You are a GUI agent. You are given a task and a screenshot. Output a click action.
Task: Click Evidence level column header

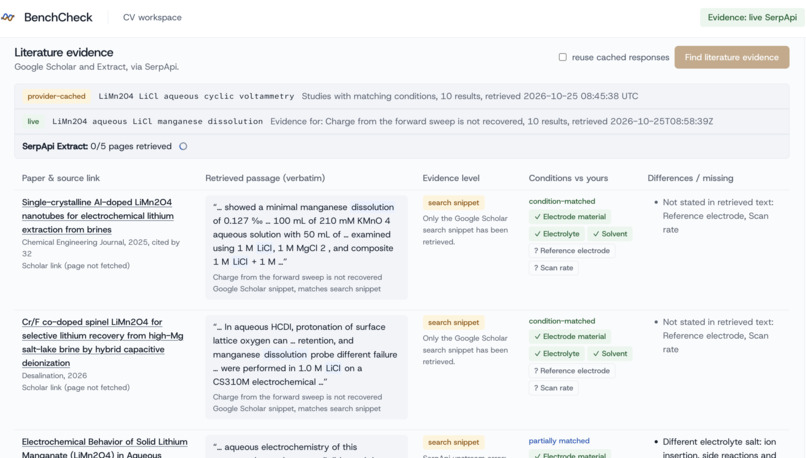(x=451, y=178)
